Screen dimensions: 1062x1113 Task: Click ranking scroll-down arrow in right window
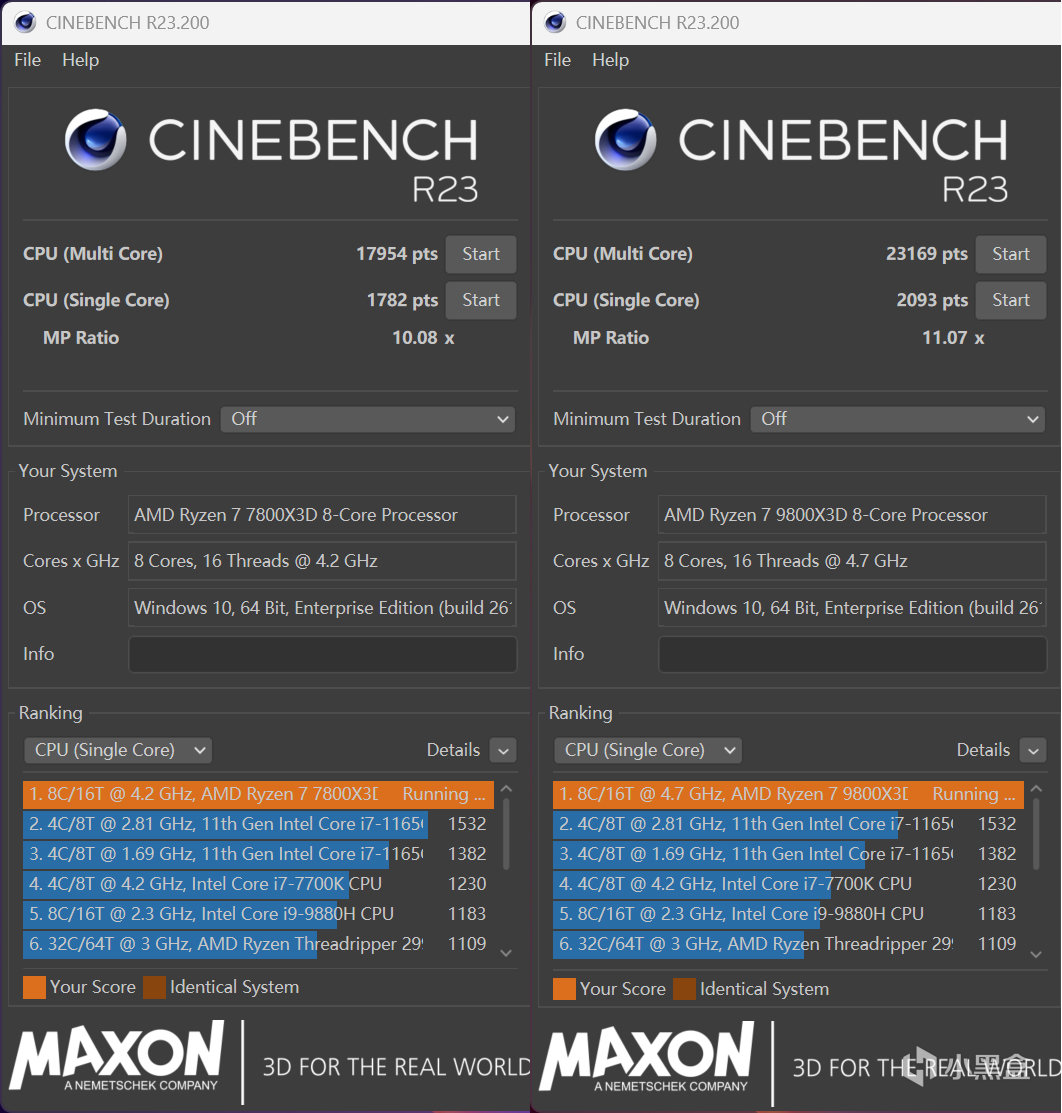tap(1036, 955)
